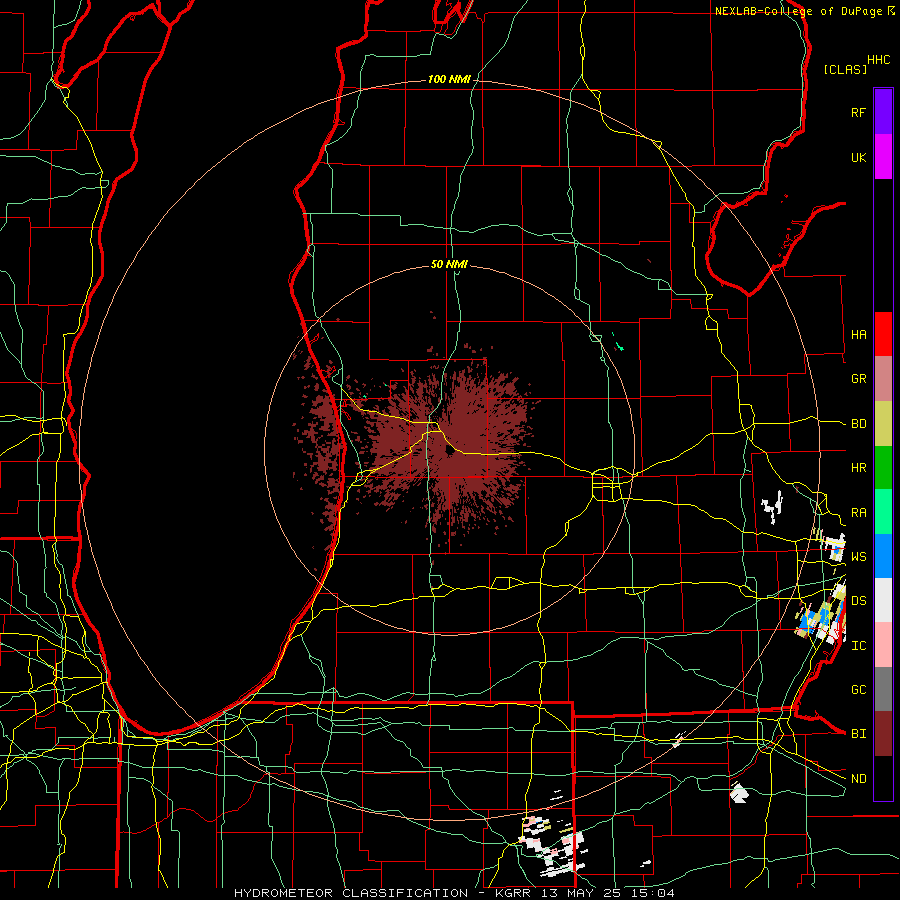
Task: Click the WS blue legend swatch
Action: [x=883, y=556]
